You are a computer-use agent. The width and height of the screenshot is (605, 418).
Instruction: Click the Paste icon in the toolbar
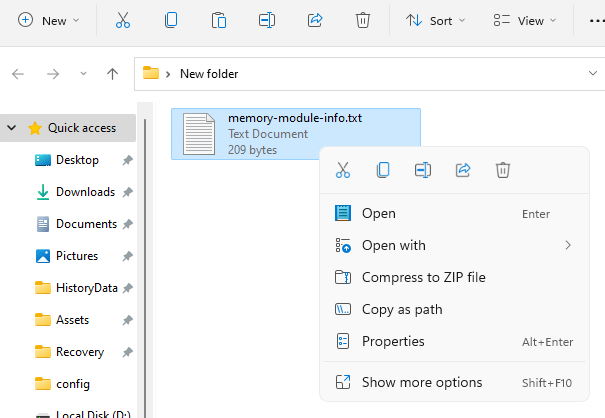218,20
